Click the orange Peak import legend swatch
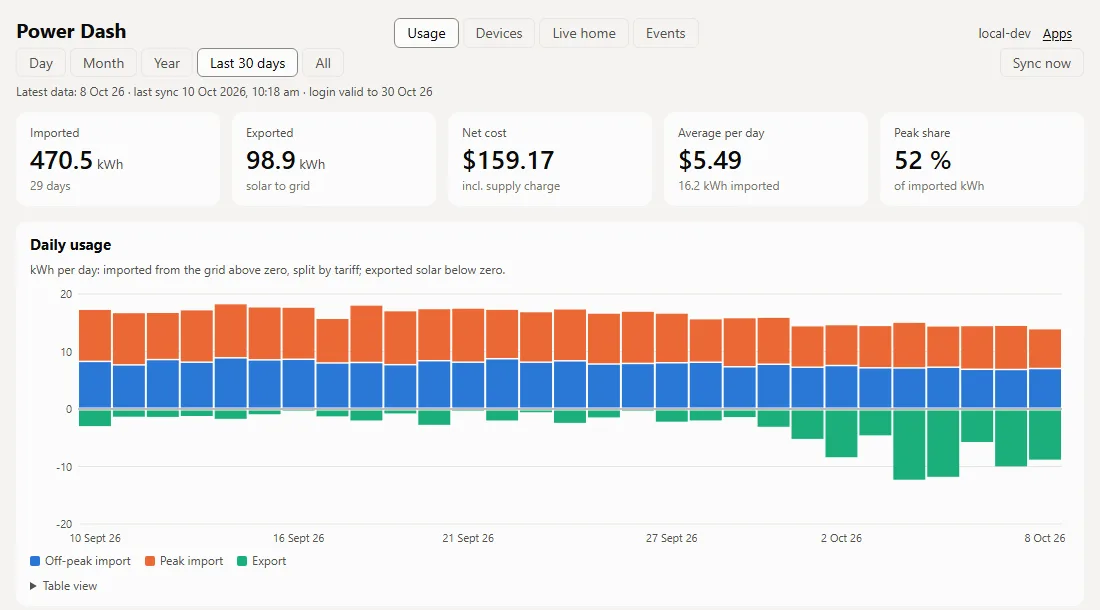 point(149,561)
